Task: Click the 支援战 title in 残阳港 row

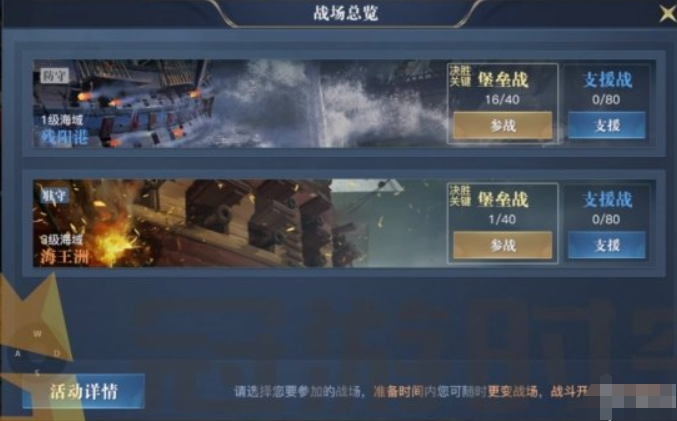Action: tap(607, 79)
